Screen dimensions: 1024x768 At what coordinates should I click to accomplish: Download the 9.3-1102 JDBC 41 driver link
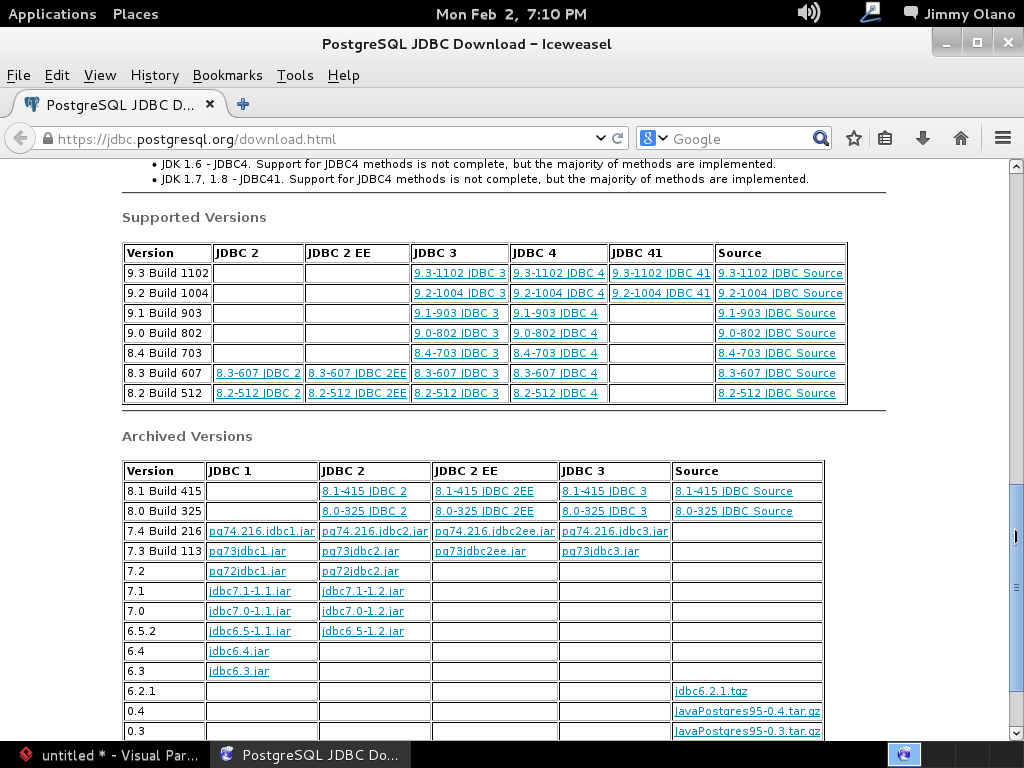coord(661,273)
